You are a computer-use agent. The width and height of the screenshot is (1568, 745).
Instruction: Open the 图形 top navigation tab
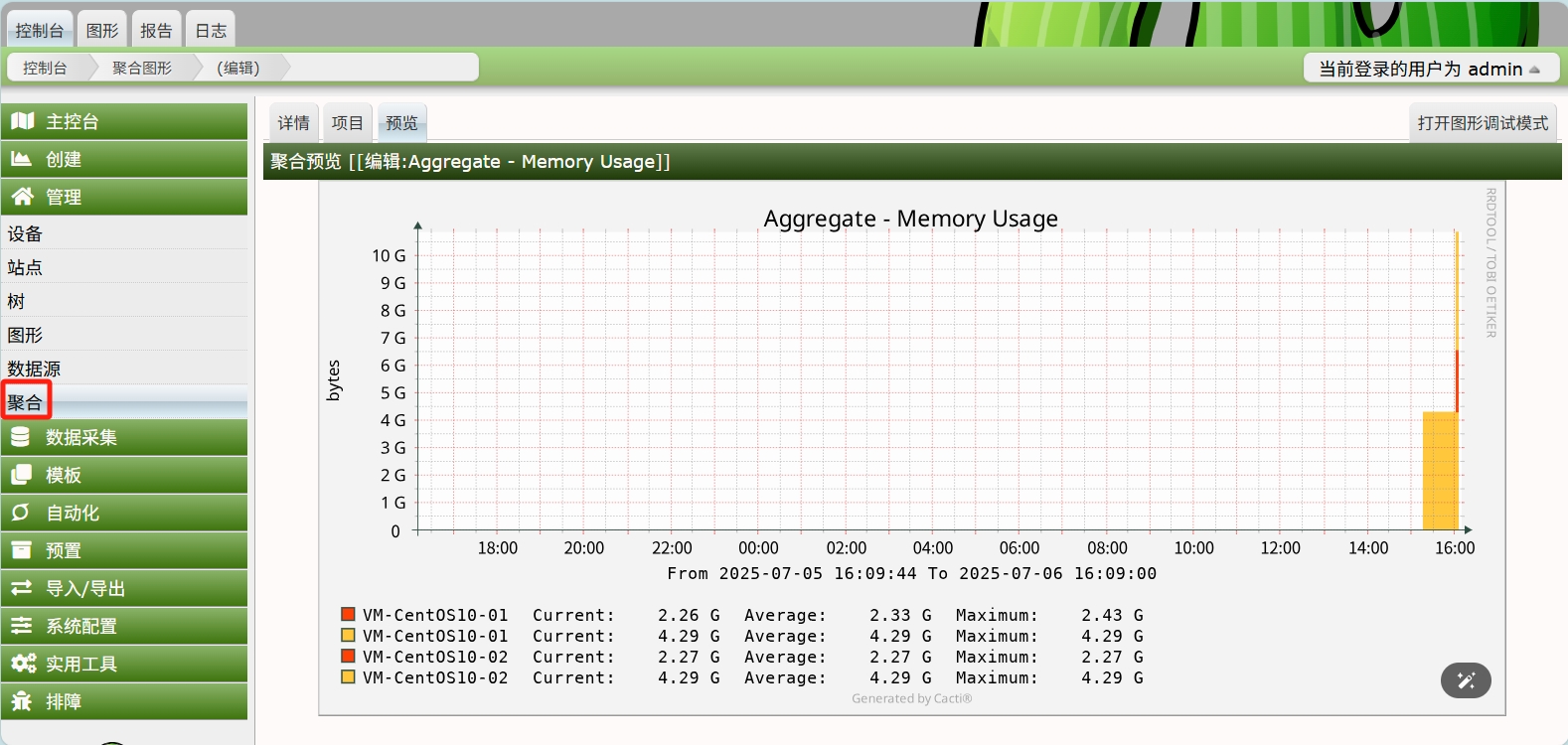(102, 31)
